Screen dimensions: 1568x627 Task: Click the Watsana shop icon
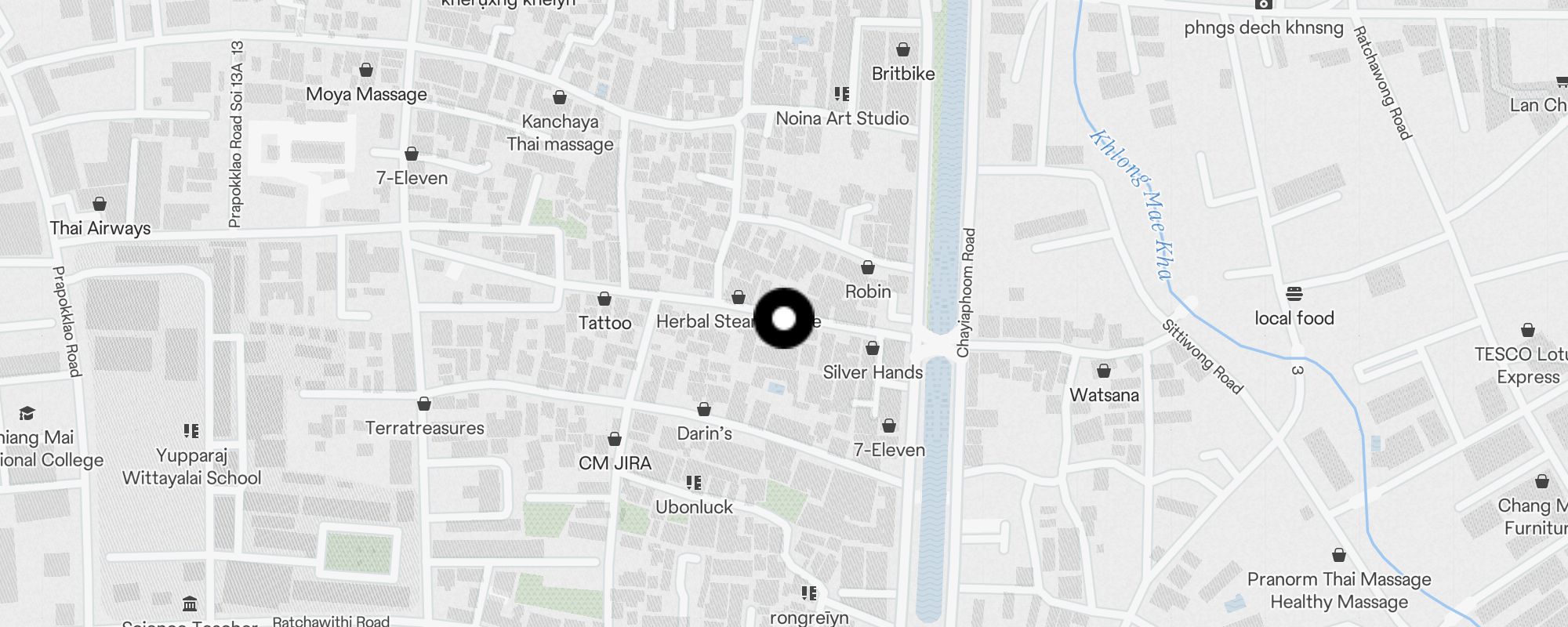[1104, 371]
